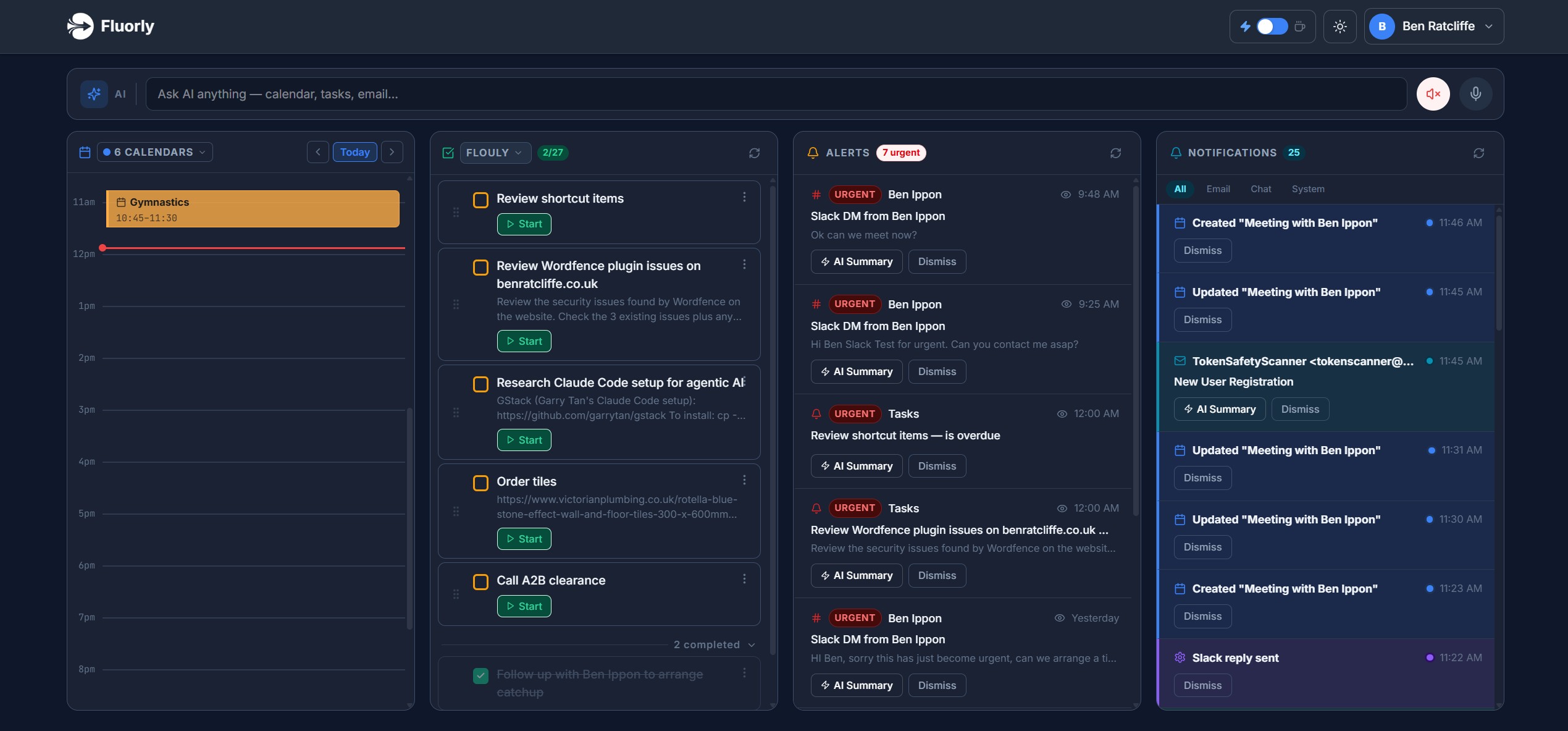Start the Review shortcut items task
1568x731 pixels.
(524, 224)
